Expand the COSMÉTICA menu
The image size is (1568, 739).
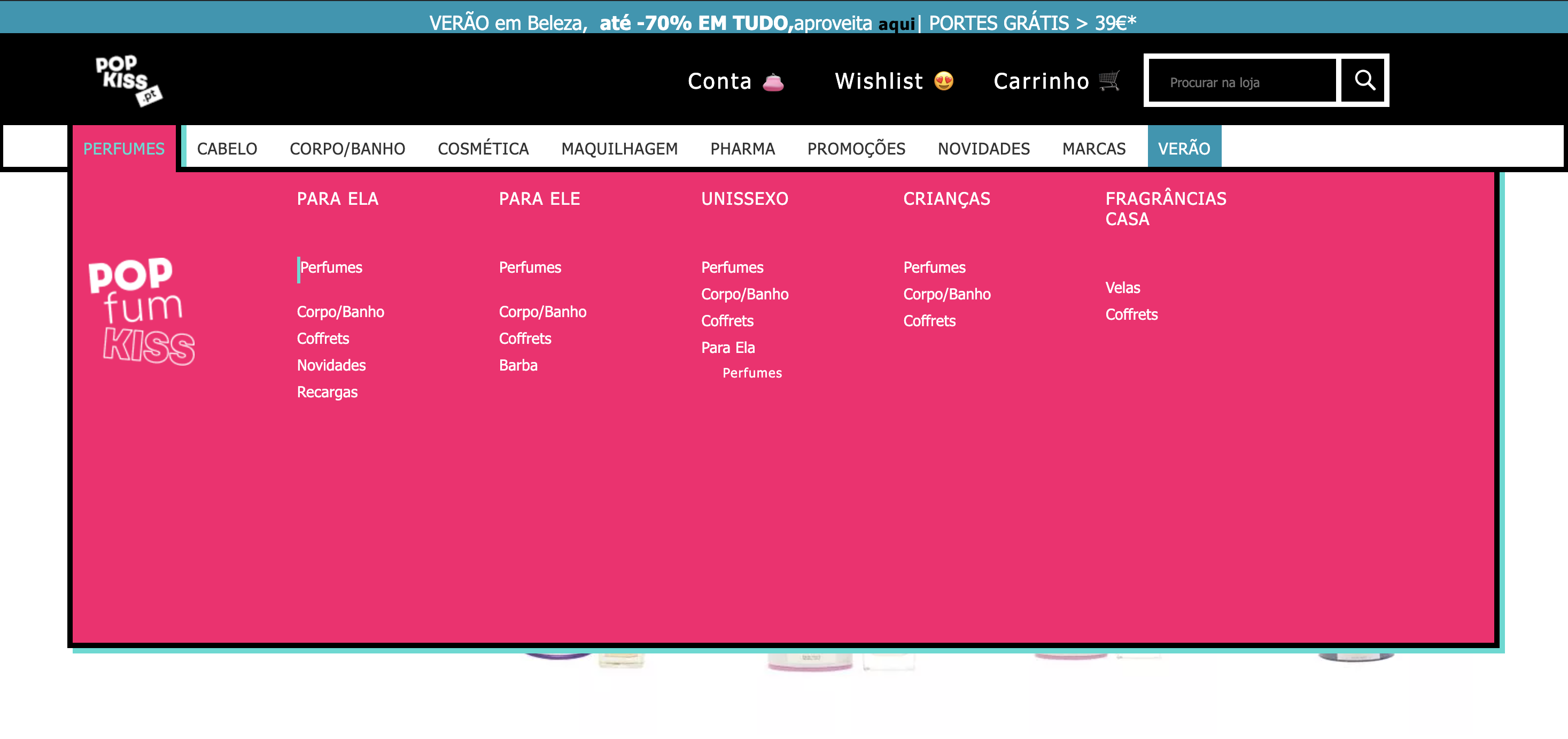pos(483,149)
